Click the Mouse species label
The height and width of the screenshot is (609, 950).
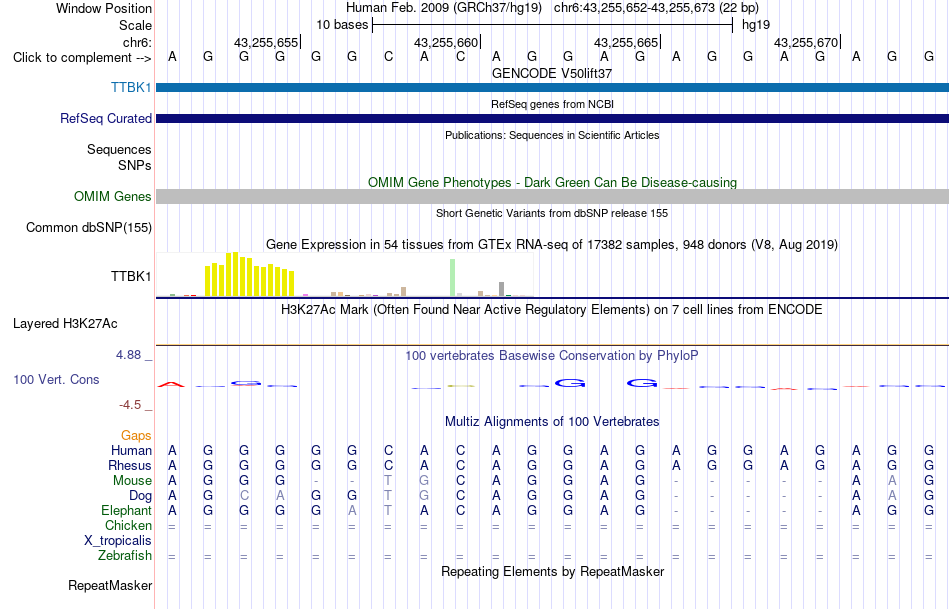(x=132, y=481)
